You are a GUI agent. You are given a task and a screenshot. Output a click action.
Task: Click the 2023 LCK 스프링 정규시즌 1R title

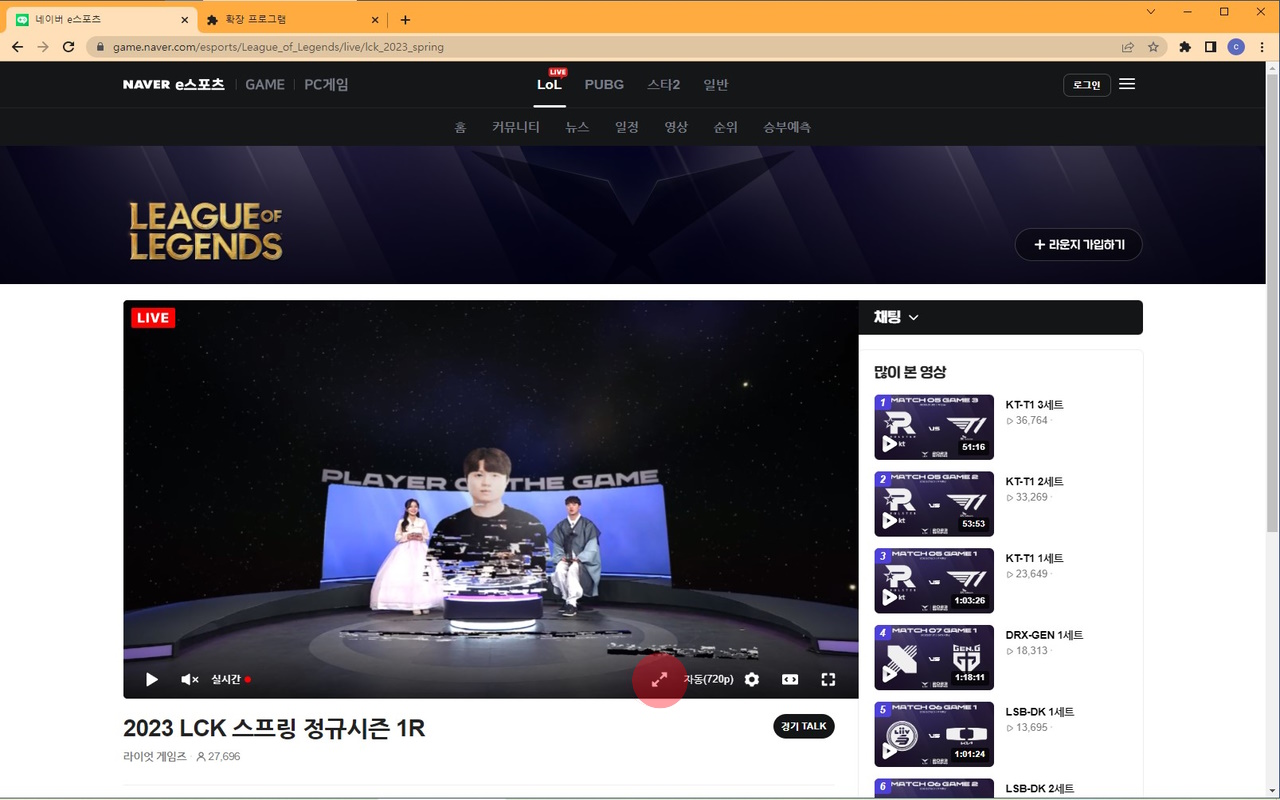pyautogui.click(x=274, y=728)
